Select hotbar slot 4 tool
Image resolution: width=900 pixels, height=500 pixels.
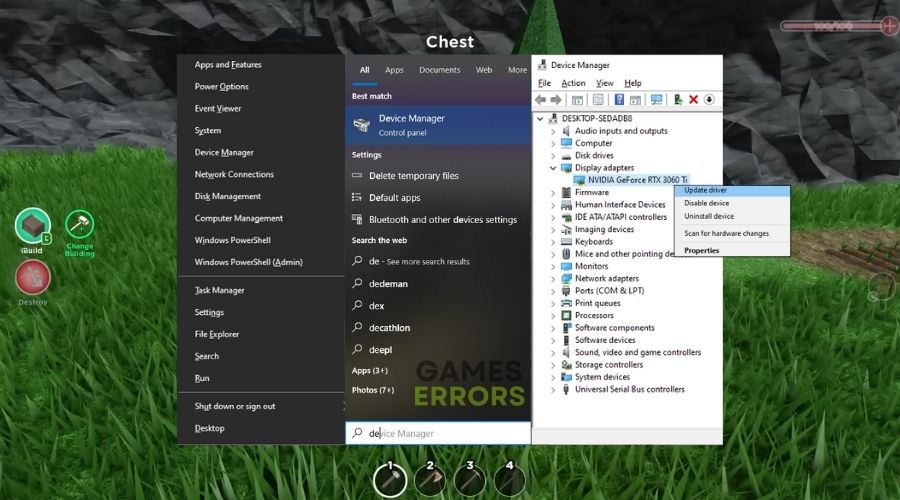pyautogui.click(x=509, y=480)
